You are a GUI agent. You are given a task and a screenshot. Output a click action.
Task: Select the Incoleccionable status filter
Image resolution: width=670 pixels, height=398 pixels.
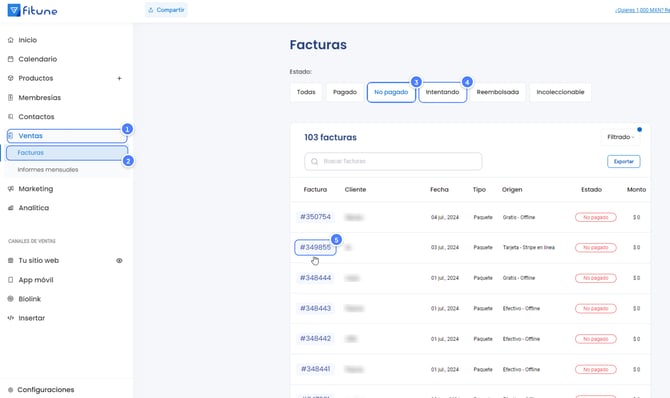click(x=560, y=92)
